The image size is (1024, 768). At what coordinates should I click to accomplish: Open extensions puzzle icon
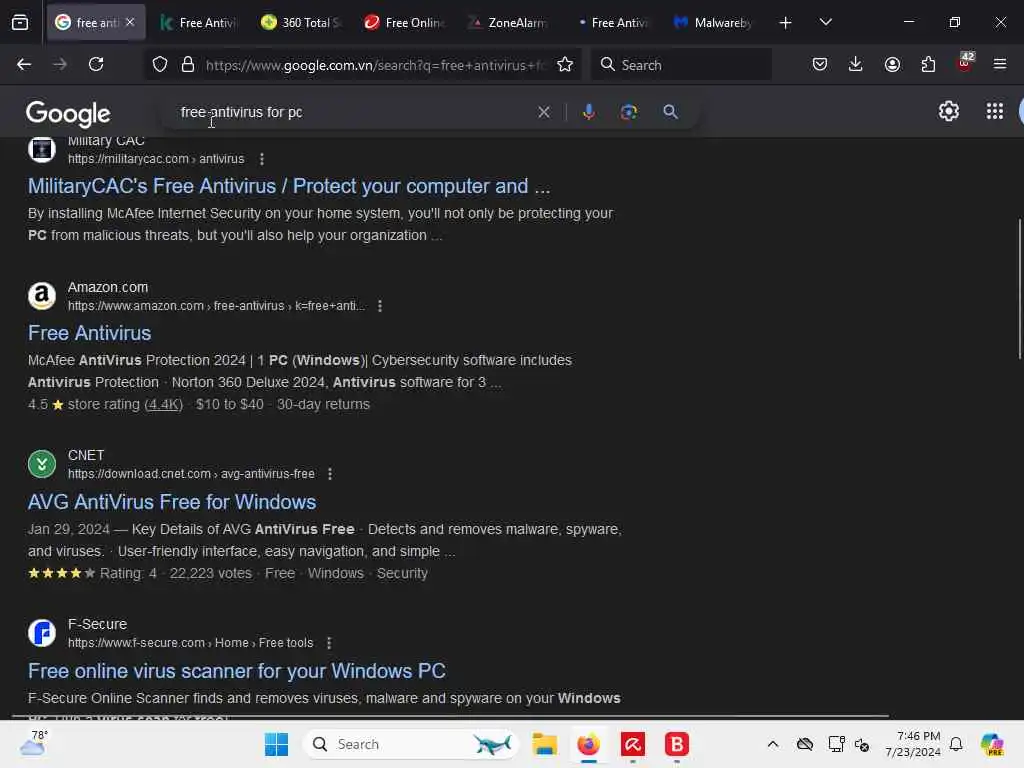click(928, 64)
